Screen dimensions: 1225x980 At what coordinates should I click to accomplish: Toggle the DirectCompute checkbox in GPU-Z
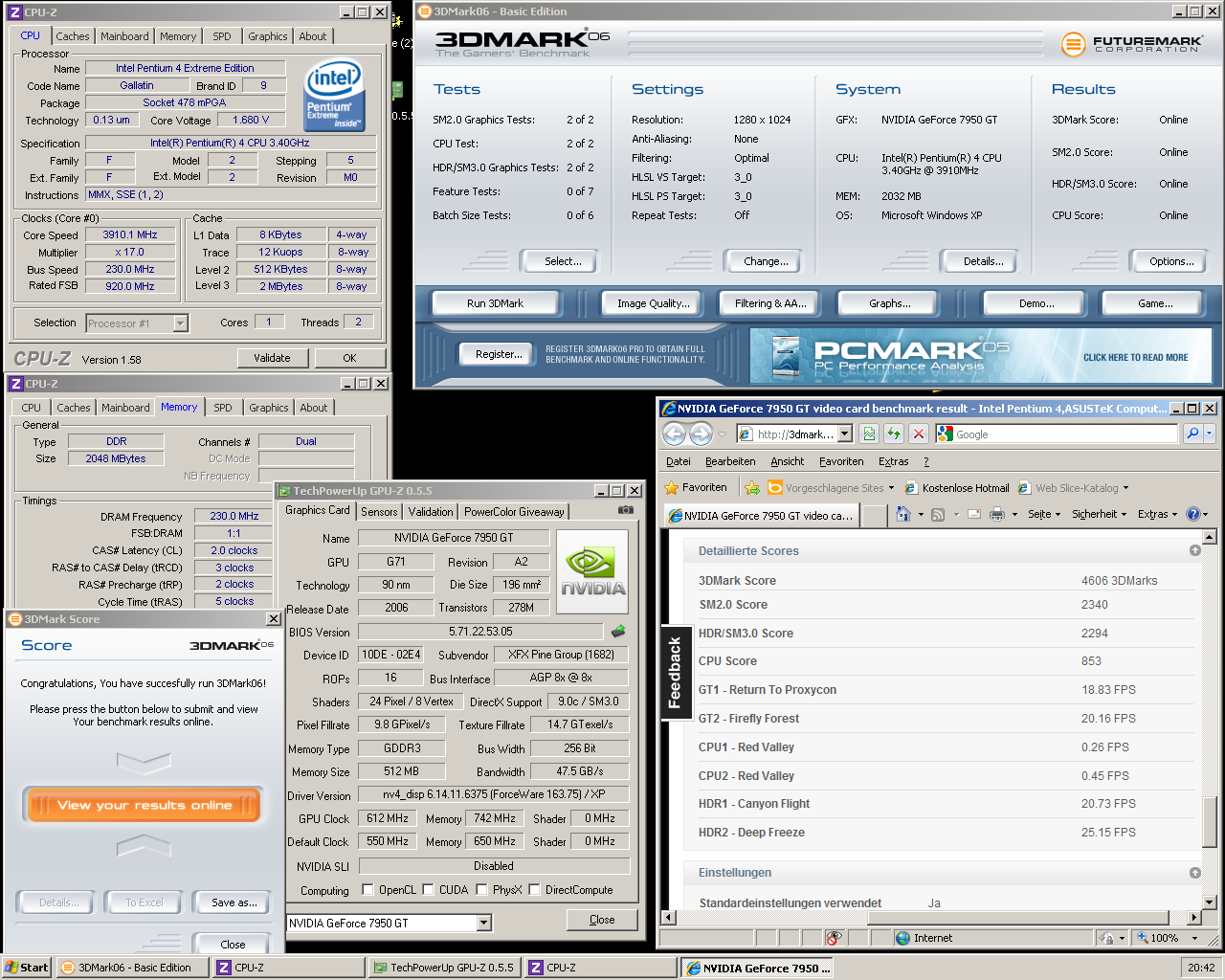[x=534, y=889]
